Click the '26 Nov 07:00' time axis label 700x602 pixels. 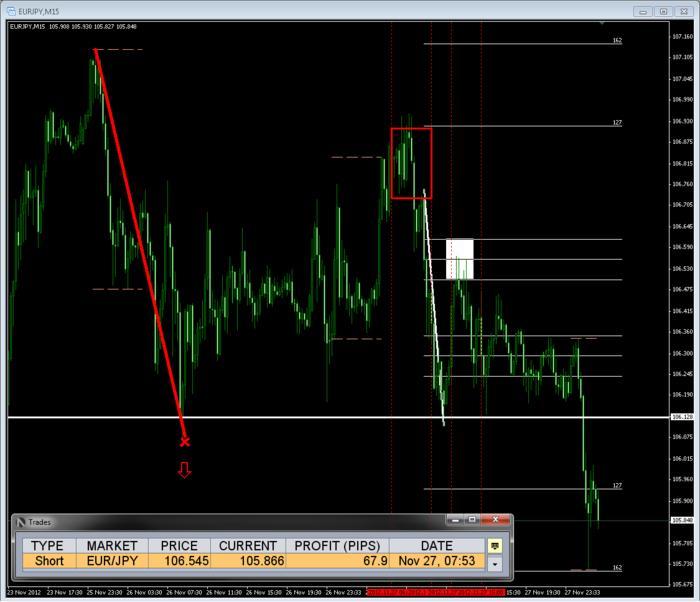tap(184, 592)
